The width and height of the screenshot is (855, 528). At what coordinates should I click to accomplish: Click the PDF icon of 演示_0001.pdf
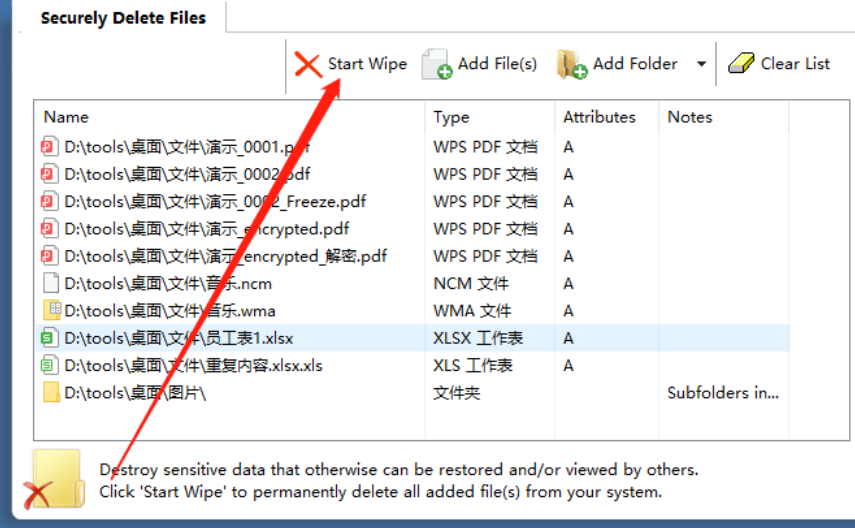tap(49, 147)
